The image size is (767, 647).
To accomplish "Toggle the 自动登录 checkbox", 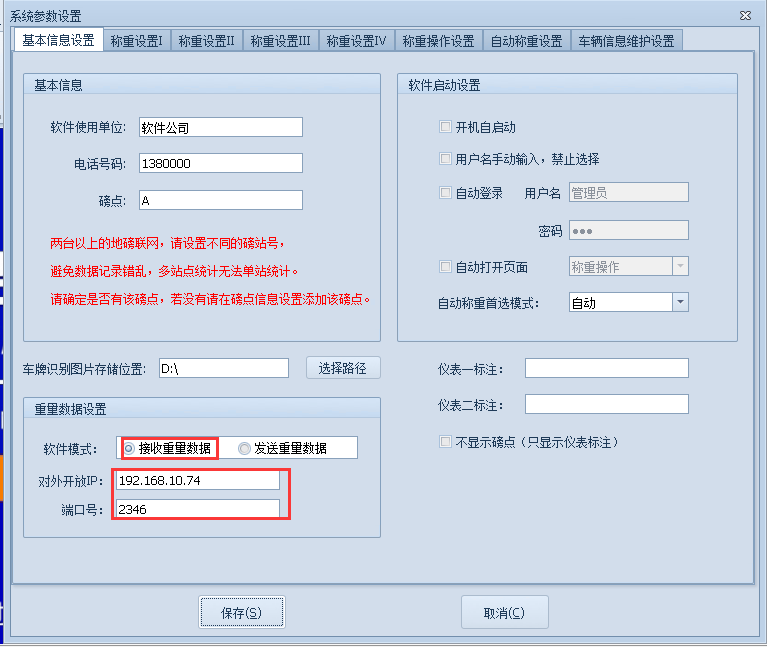I will click(x=446, y=194).
